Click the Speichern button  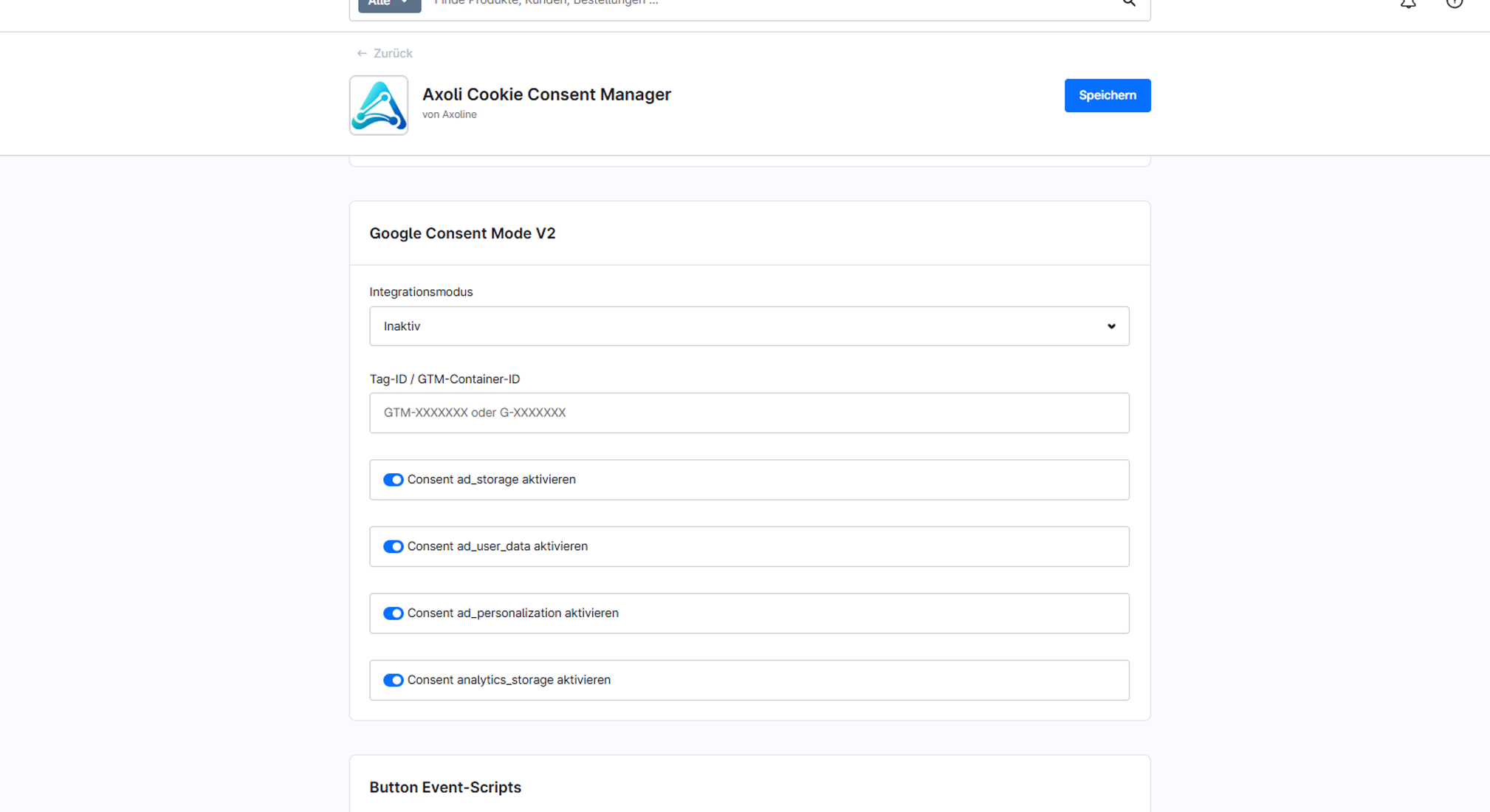(x=1107, y=95)
